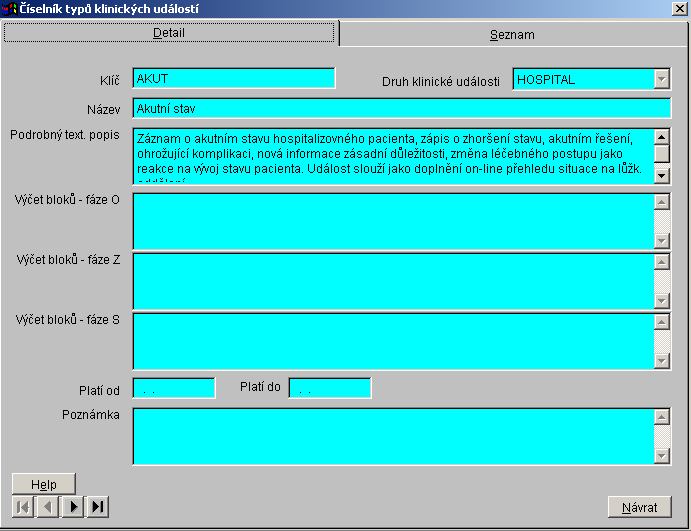
Task: Go to the next record arrow
Action: 73,507
